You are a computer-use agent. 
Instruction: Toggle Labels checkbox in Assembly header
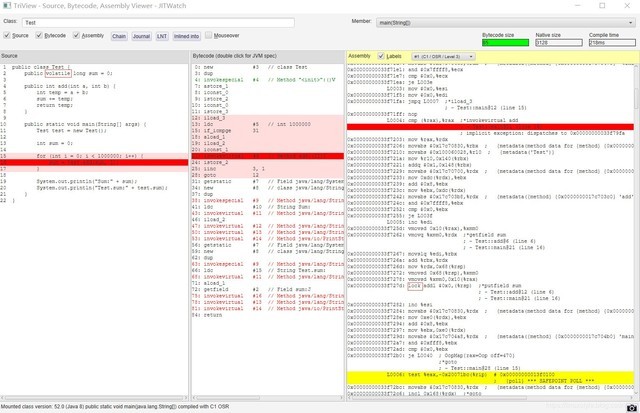pyautogui.click(x=382, y=56)
